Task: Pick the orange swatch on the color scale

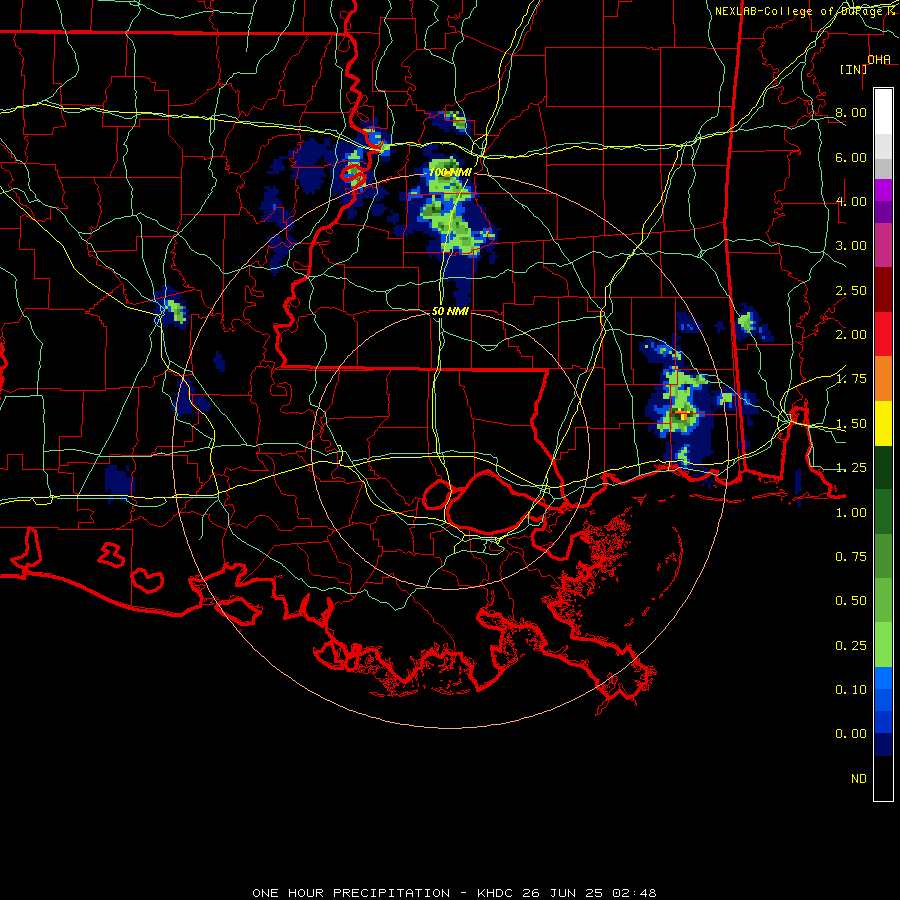Action: coord(883,379)
